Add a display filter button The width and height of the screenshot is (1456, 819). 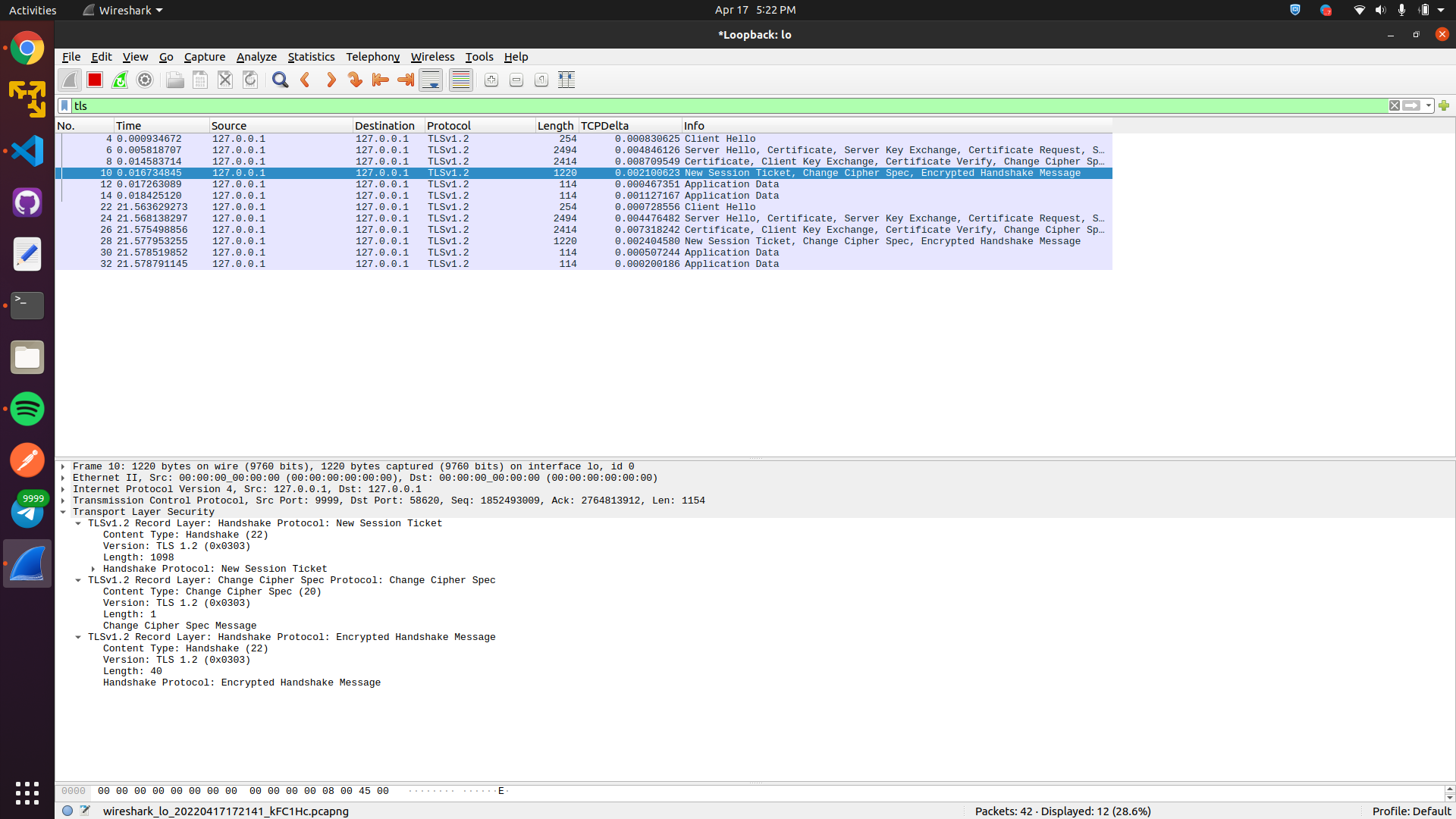pos(1444,105)
